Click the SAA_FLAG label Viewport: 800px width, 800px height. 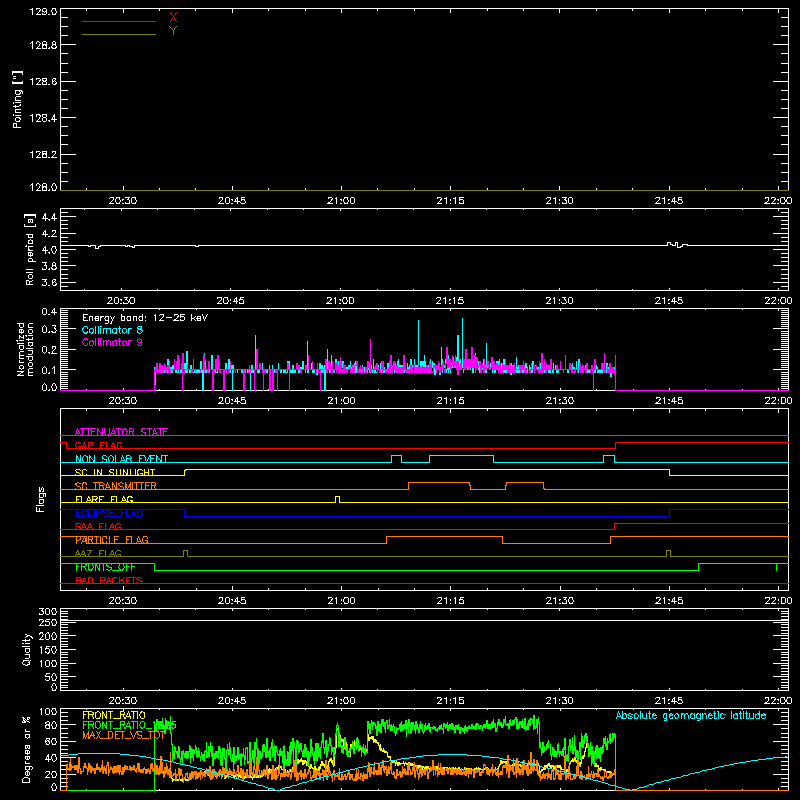pos(98,526)
